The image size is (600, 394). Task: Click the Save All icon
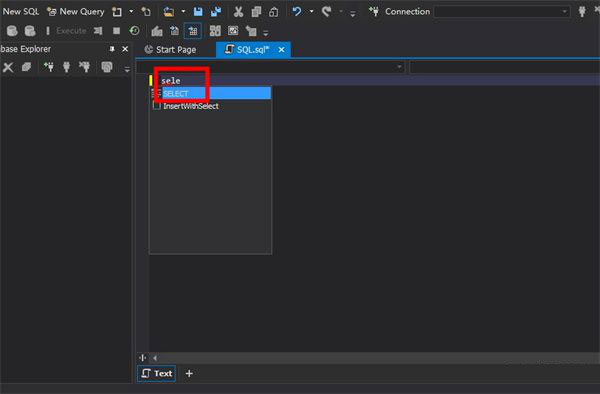[x=216, y=12]
